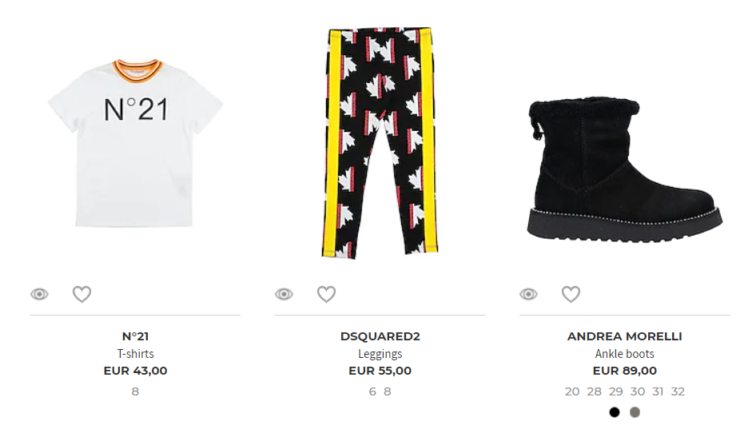Open quick view for DSQUARED2 leggings
The width and height of the screenshot is (752, 433).
pos(284,294)
